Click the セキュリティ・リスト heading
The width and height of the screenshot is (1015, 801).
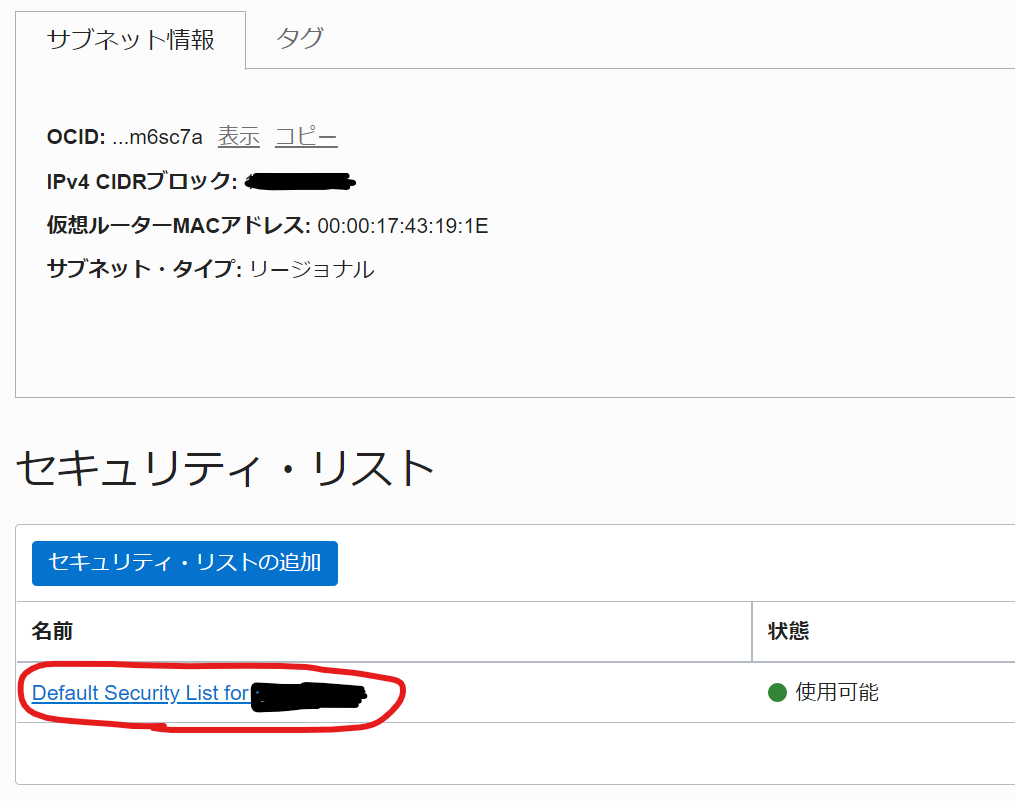pyautogui.click(x=225, y=468)
